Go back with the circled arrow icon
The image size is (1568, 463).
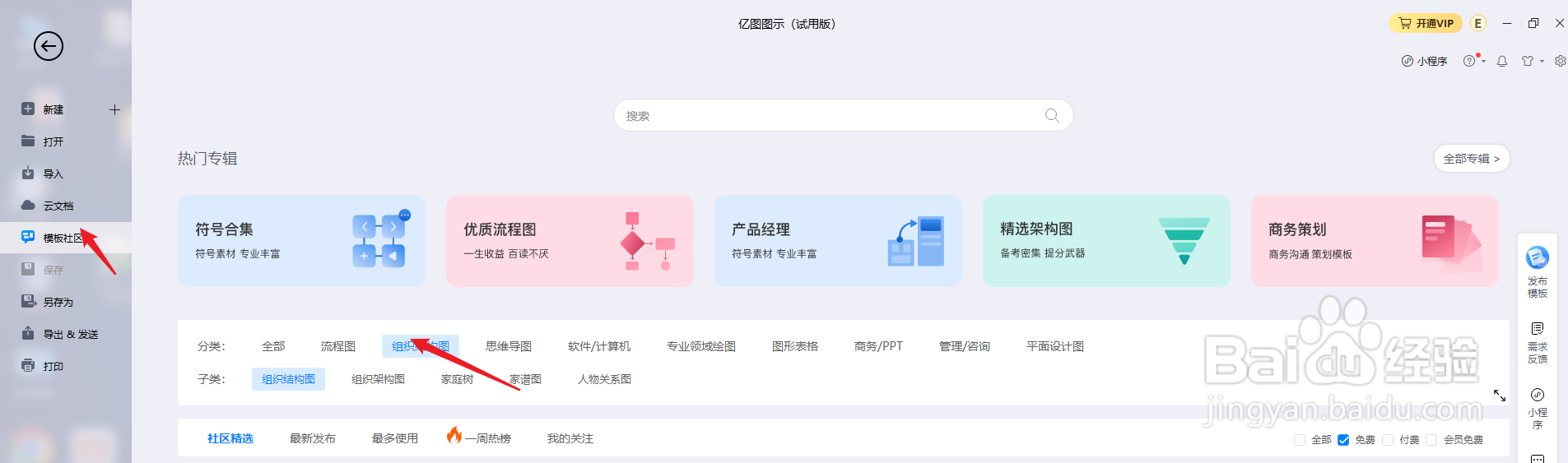click(48, 46)
